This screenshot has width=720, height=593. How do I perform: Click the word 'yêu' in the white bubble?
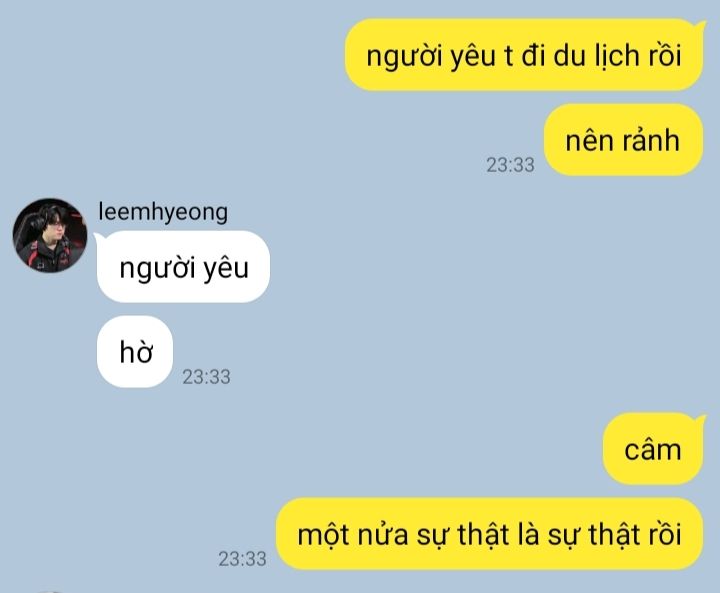point(226,268)
